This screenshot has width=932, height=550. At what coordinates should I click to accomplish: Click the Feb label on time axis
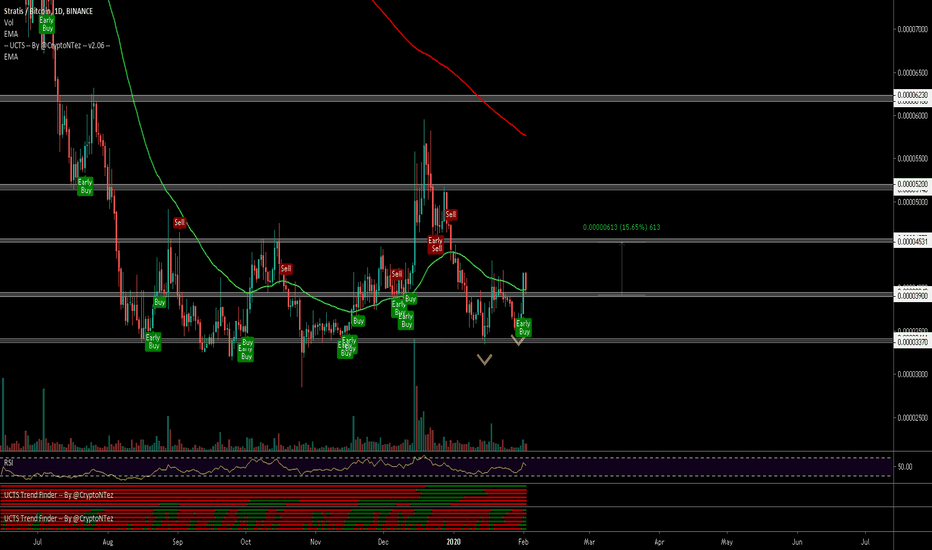coord(523,542)
